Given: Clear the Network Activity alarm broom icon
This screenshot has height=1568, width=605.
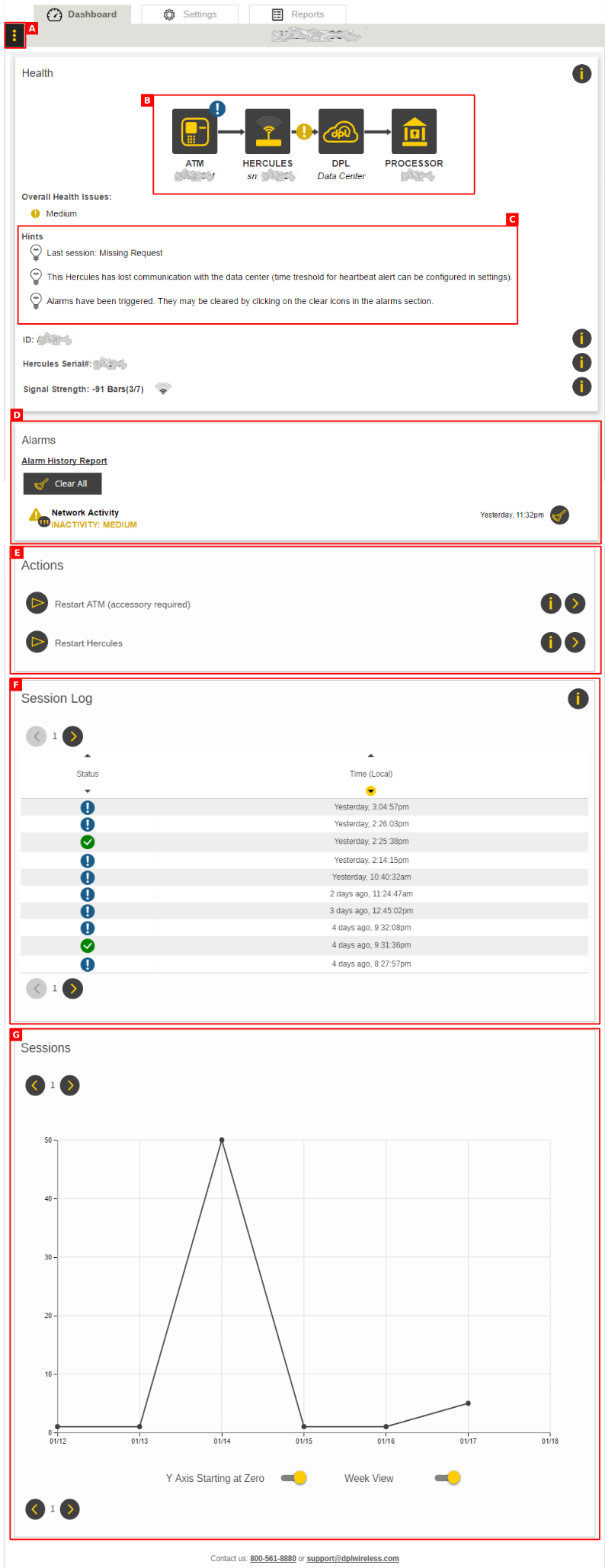Looking at the screenshot, I should point(559,515).
